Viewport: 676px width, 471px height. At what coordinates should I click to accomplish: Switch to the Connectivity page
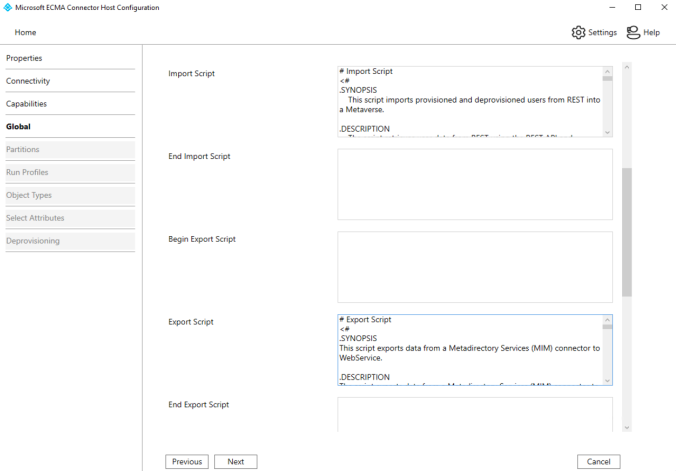click(28, 81)
